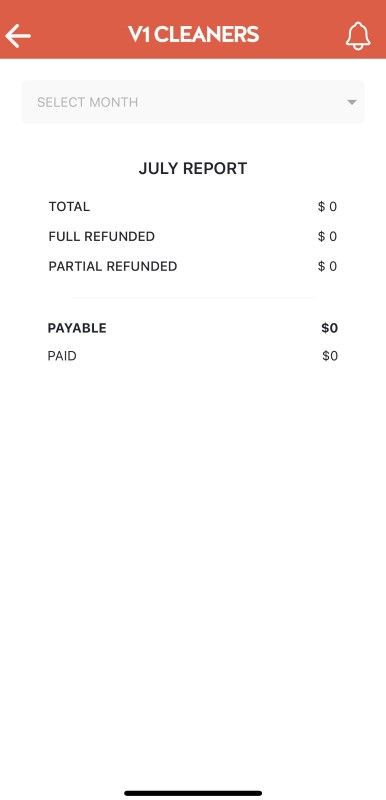Screen dimensions: 386x800
Task: Click the PARTIAL REFUNDED amount
Action: coord(327,266)
